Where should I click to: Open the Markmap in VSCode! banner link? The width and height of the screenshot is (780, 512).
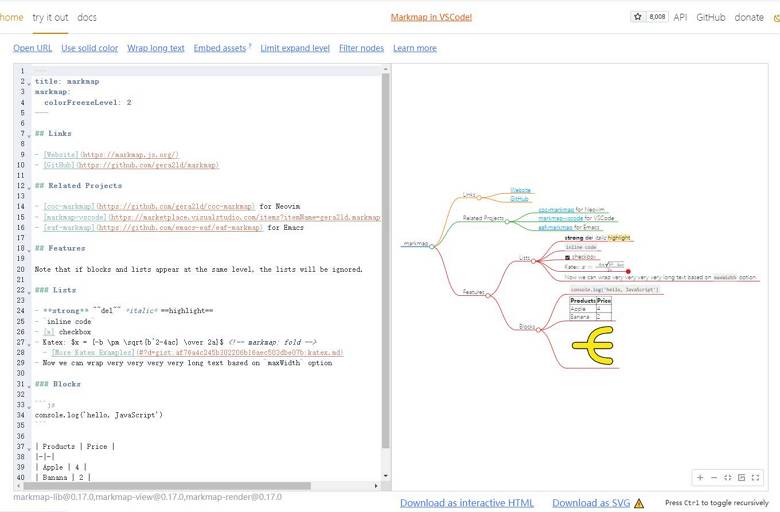pos(431,17)
